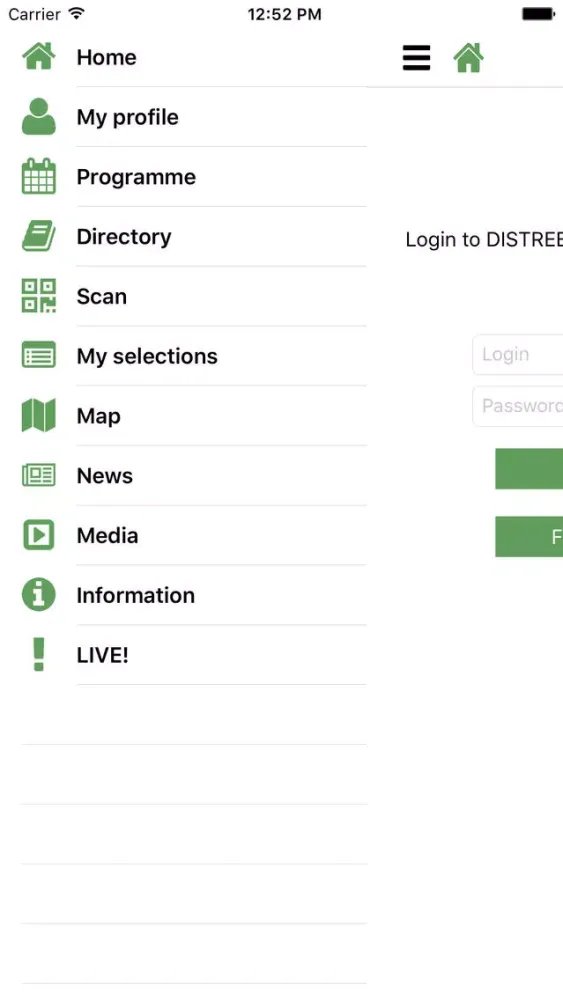Open the book icon for Directory
This screenshot has width=563, height=1000.
pos(38,236)
